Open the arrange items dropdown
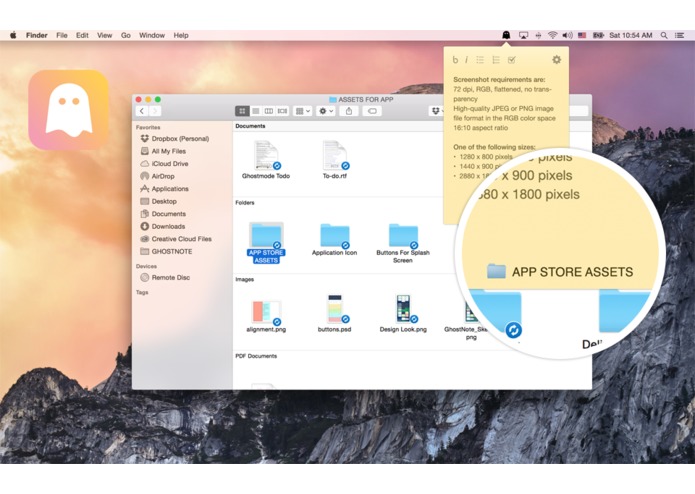695x494 pixels. pos(303,111)
